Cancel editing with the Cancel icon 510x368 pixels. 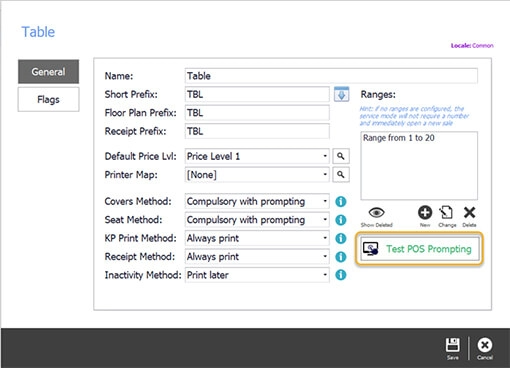(485, 348)
